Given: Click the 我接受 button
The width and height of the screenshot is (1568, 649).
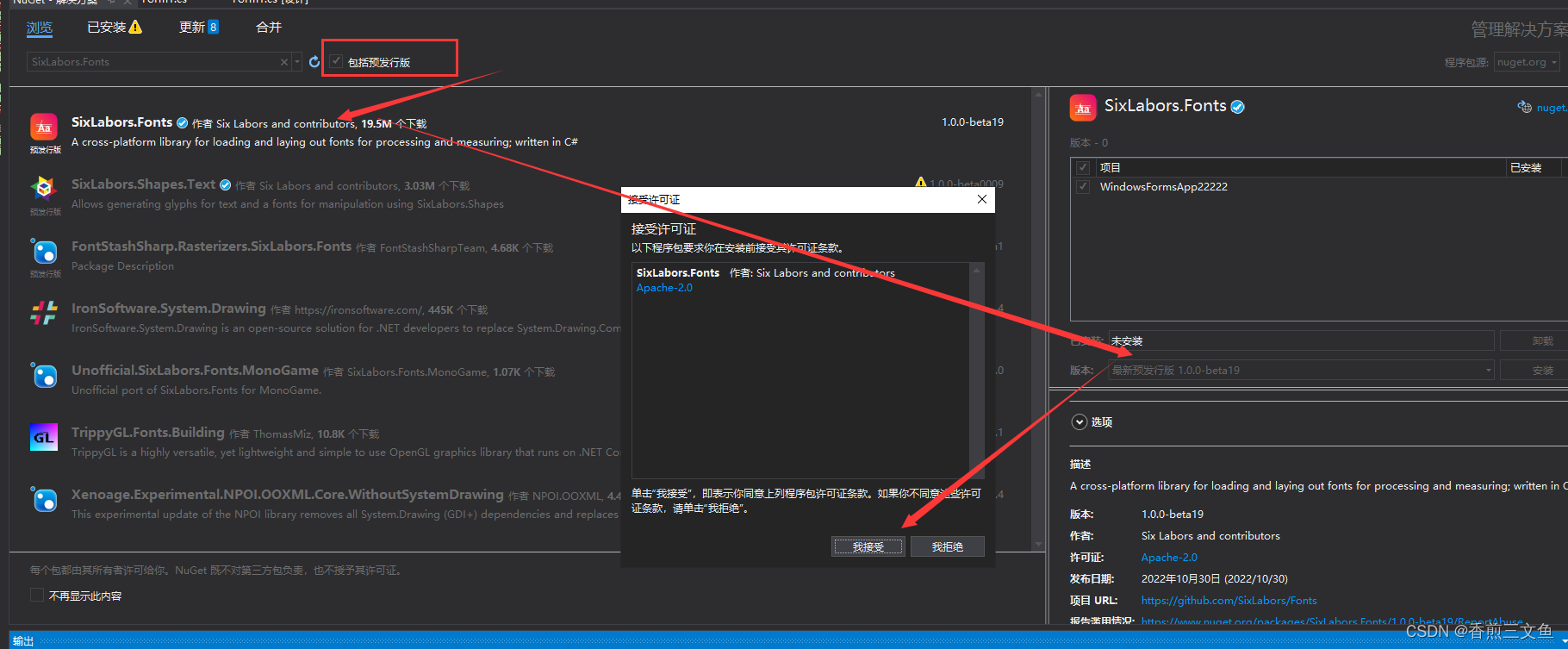Looking at the screenshot, I should pyautogui.click(x=868, y=546).
